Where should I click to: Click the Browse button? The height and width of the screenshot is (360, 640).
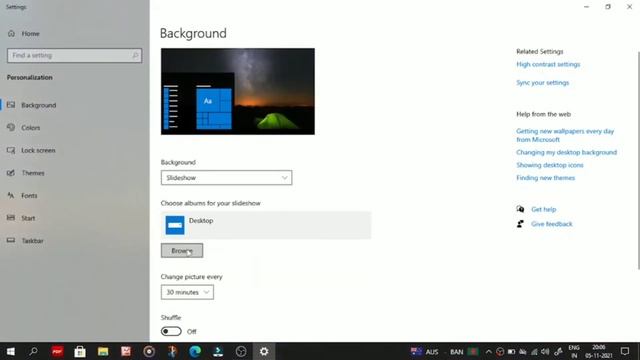(182, 251)
